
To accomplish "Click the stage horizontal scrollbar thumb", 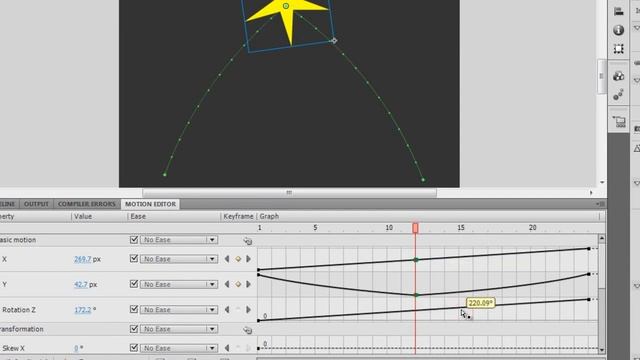I will pyautogui.click(x=289, y=193).
